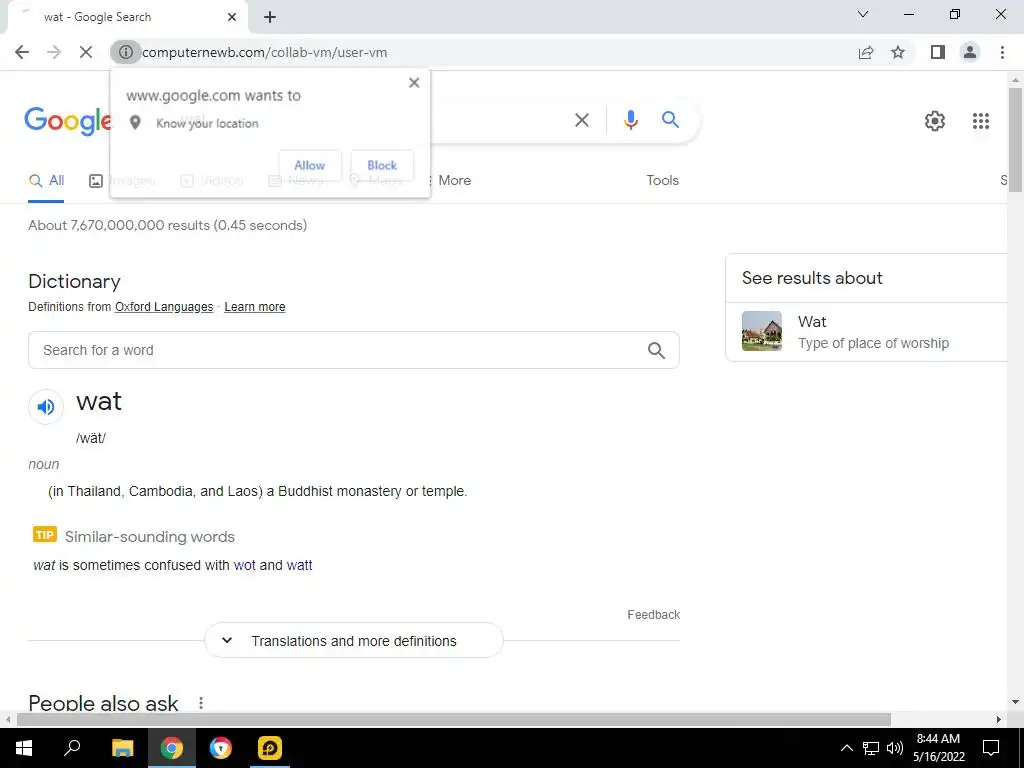Click the address bar URL
Screen dimensions: 1024x768
pyautogui.click(x=264, y=52)
